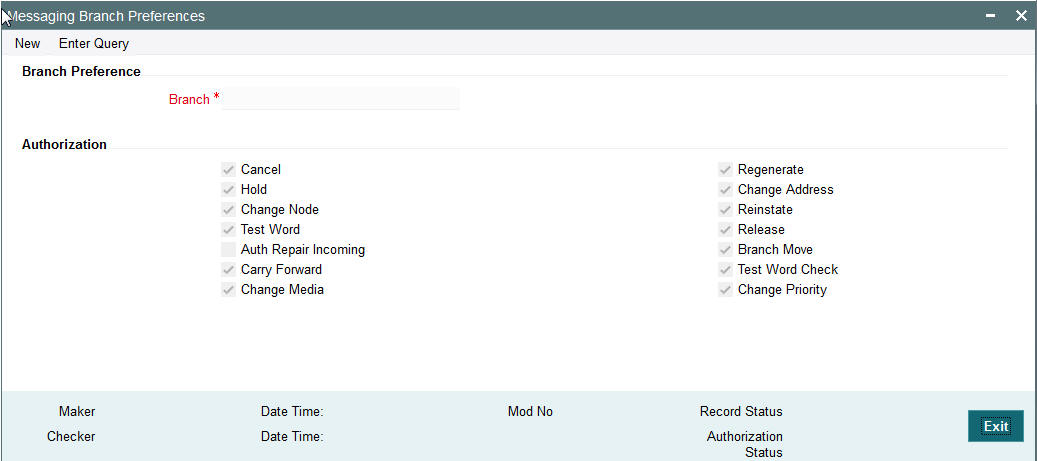Open Enter Query mode
The image size is (1037, 461).
click(94, 44)
